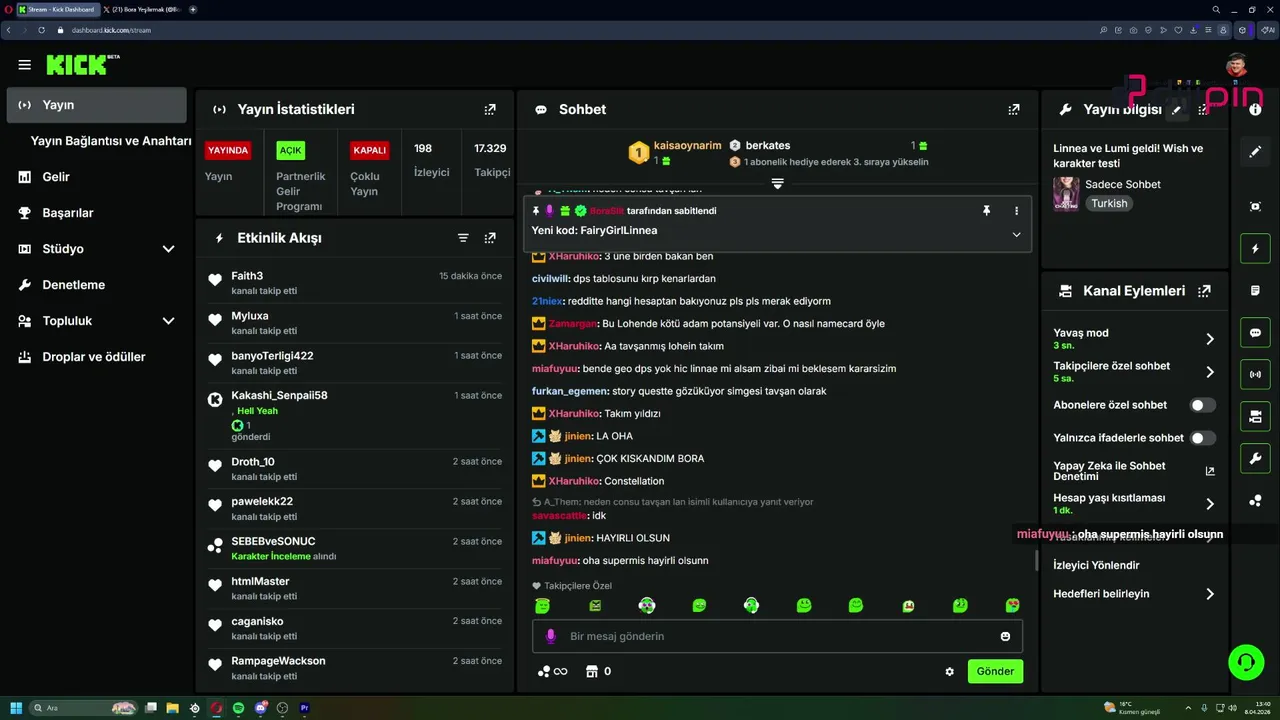This screenshot has height=720, width=1280.
Task: Open pinned message three-dot options
Action: tap(1016, 211)
